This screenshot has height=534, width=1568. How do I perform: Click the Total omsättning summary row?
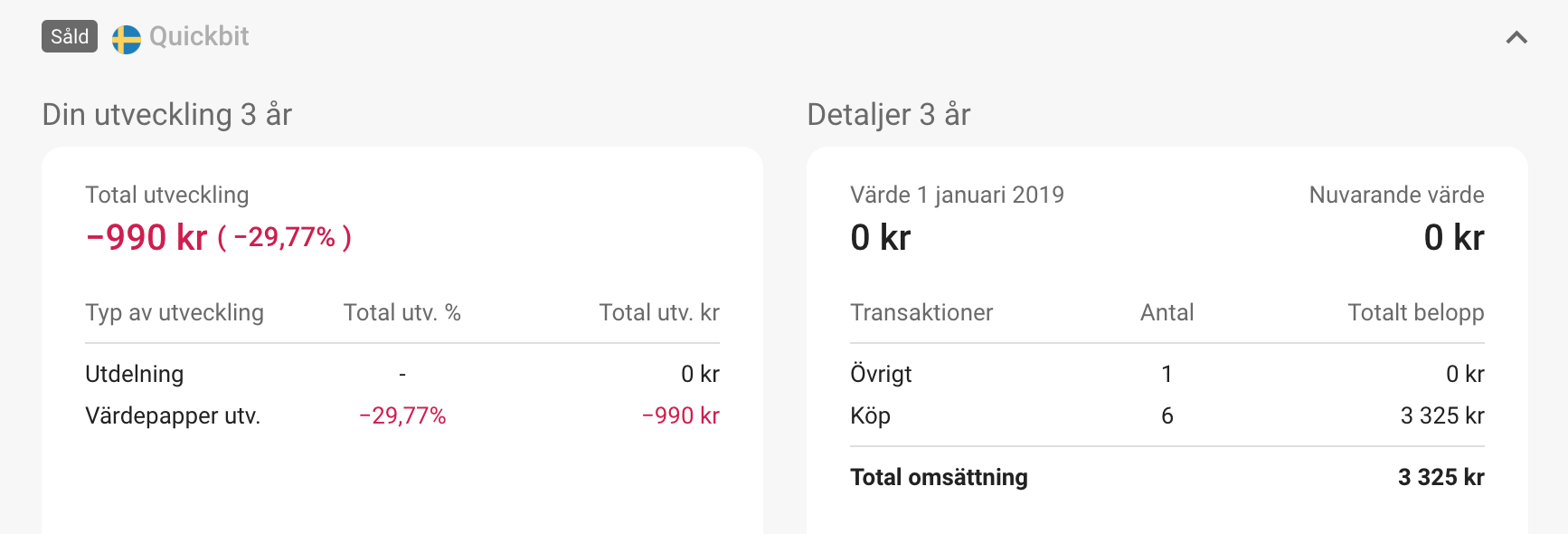pyautogui.click(x=1167, y=477)
